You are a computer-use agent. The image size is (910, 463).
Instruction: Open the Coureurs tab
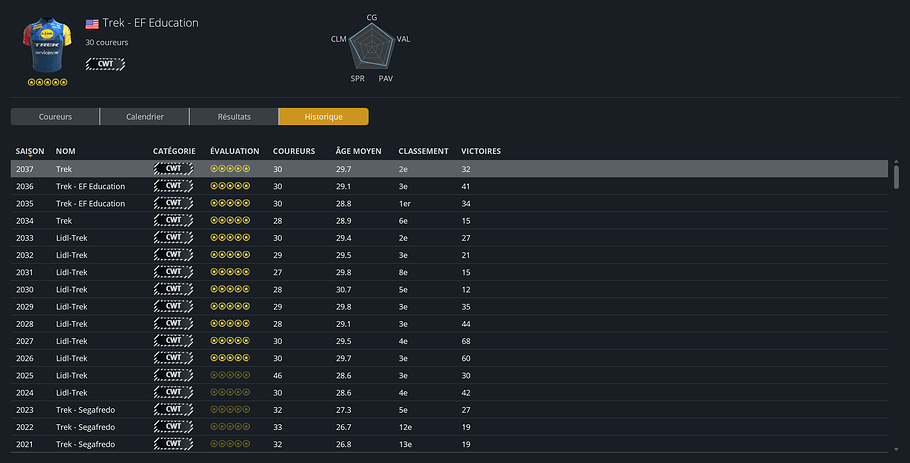click(55, 117)
